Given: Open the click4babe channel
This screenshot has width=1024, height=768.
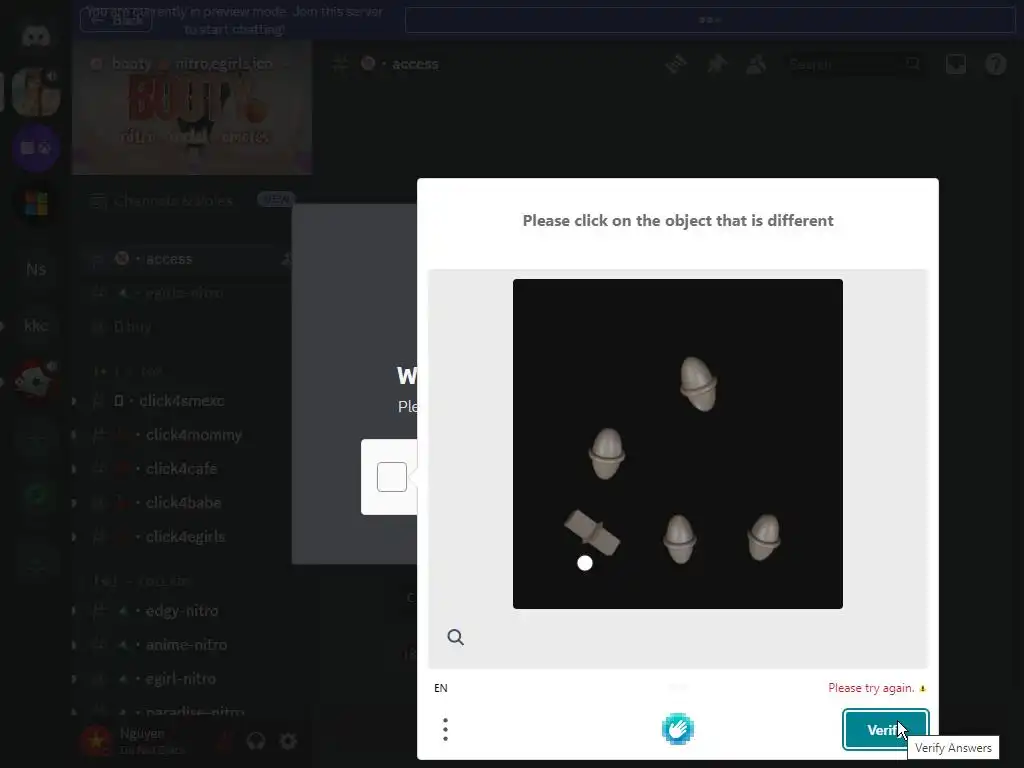Looking at the screenshot, I should point(186,502).
